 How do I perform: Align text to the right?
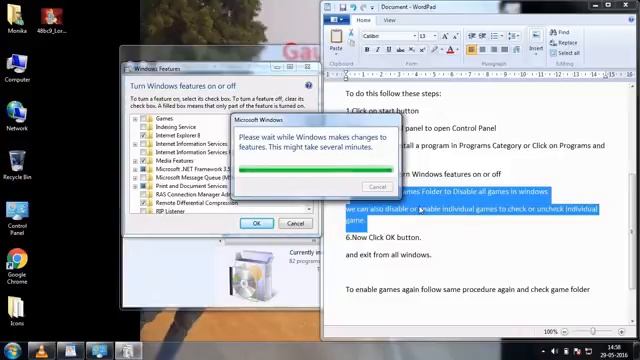pyautogui.click(x=494, y=50)
